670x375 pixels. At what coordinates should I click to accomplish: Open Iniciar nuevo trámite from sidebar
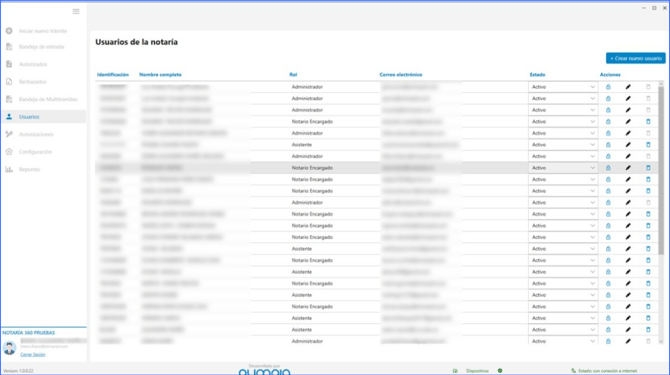(43, 31)
